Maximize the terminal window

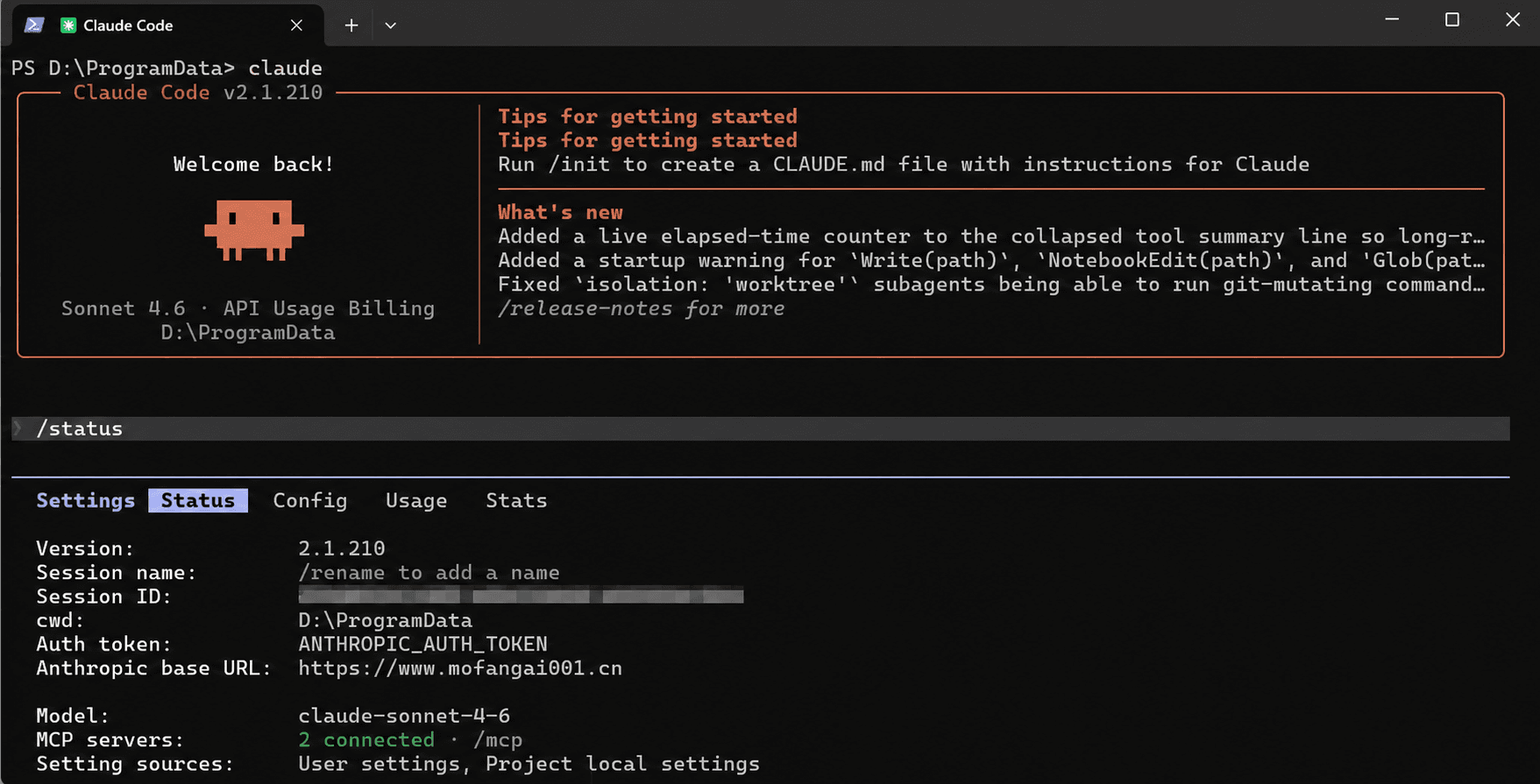coord(1452,19)
